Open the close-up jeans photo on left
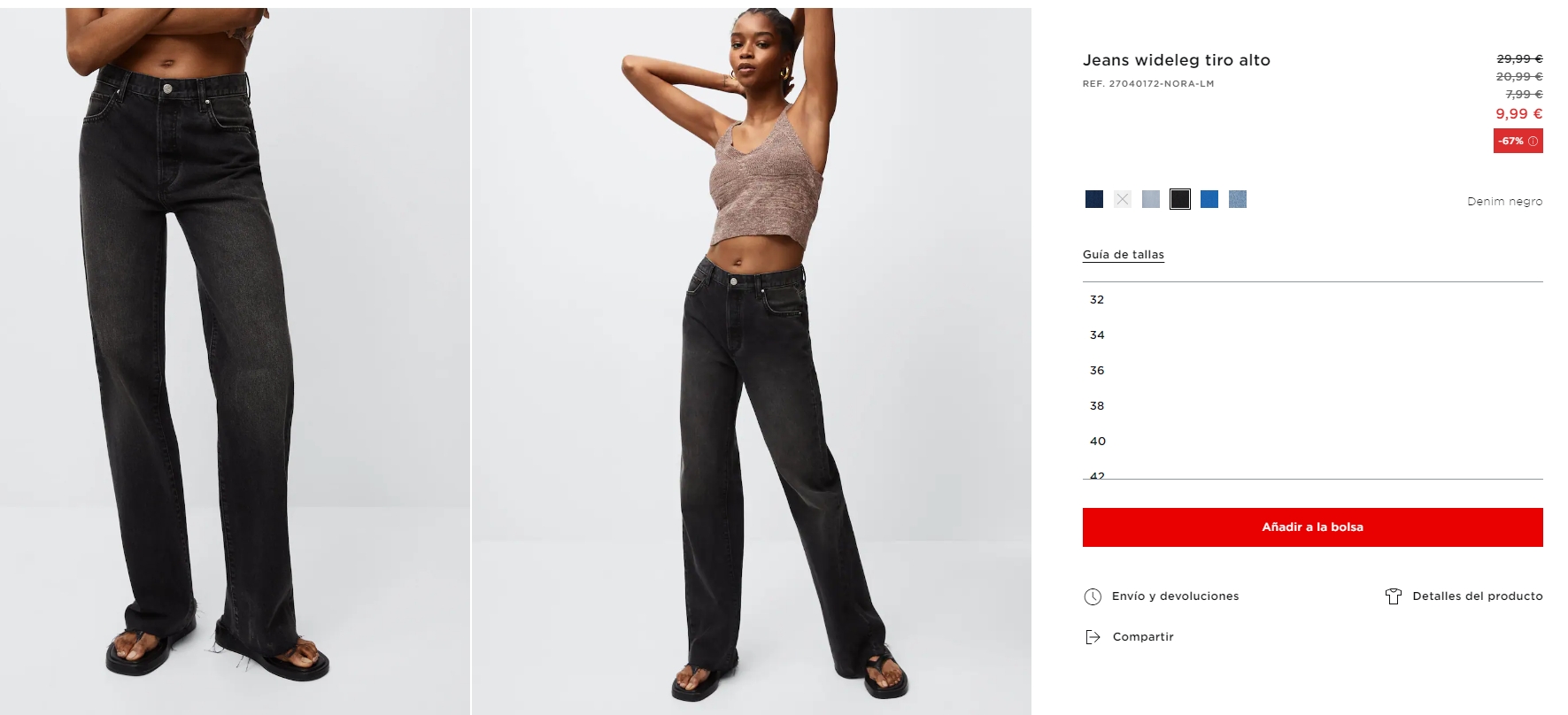The width and height of the screenshot is (1568, 715). click(x=235, y=361)
